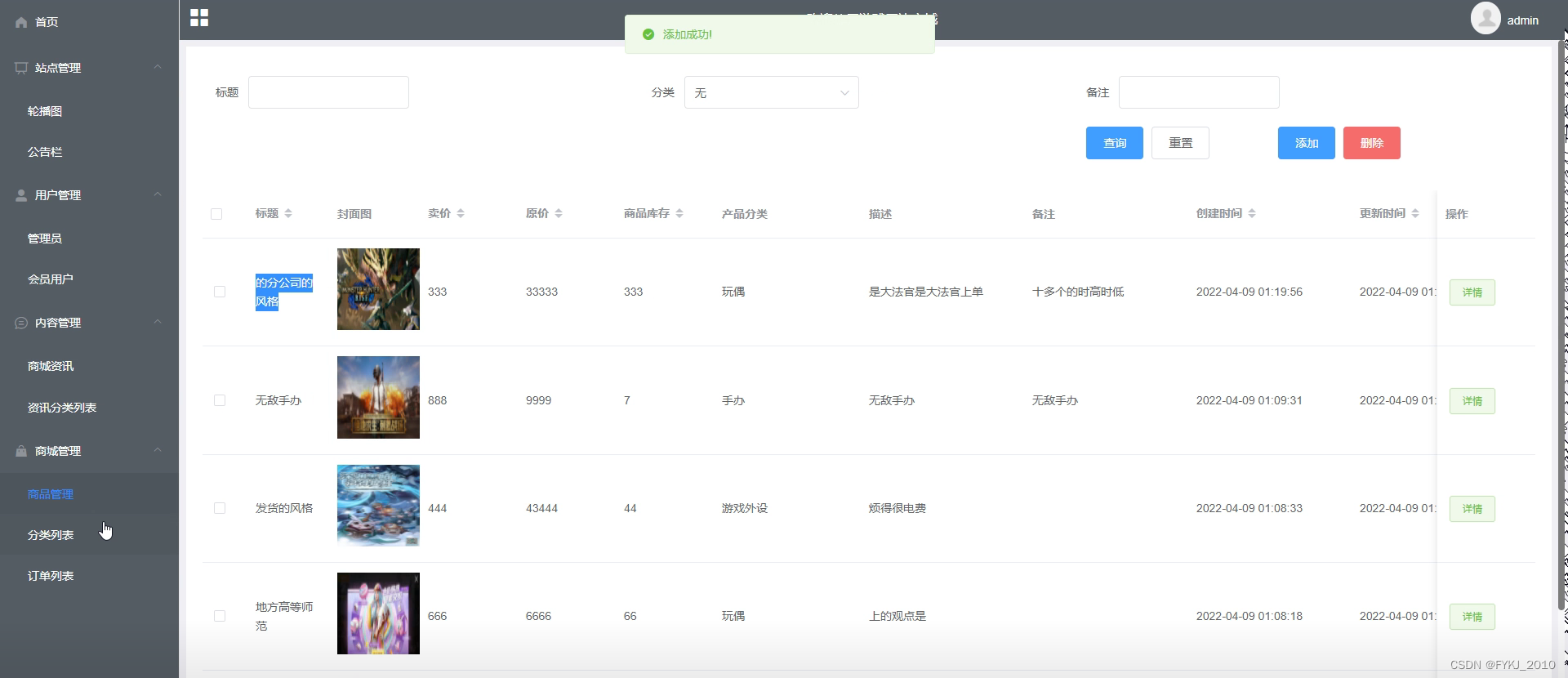Click the home icon in sidebar
Screen dimensions: 1568x678
21,22
